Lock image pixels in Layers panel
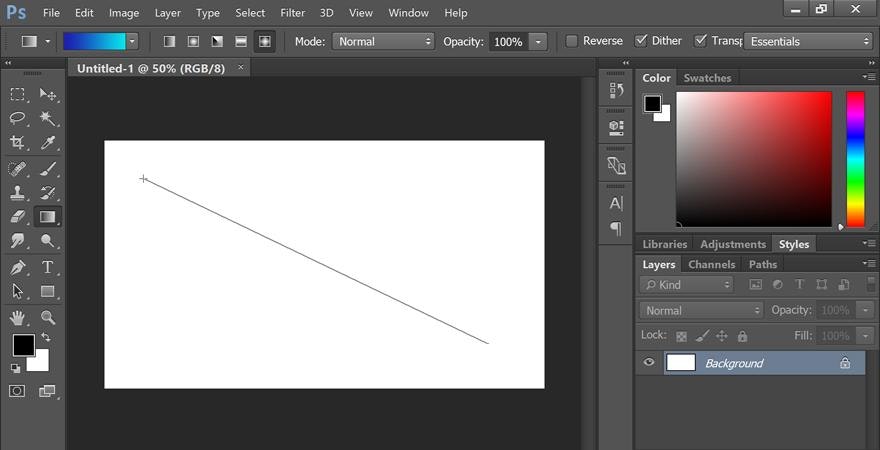This screenshot has height=450, width=880. (702, 336)
